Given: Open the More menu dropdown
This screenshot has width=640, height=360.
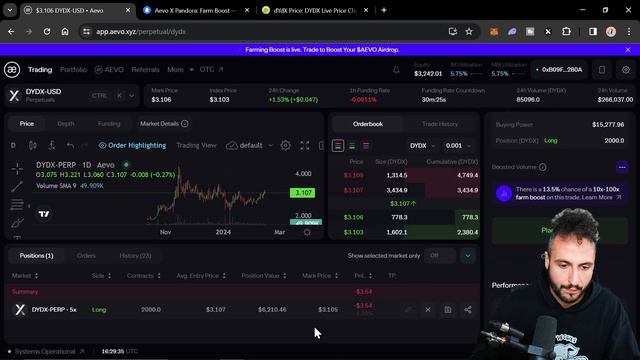Looking at the screenshot, I should tap(180, 70).
